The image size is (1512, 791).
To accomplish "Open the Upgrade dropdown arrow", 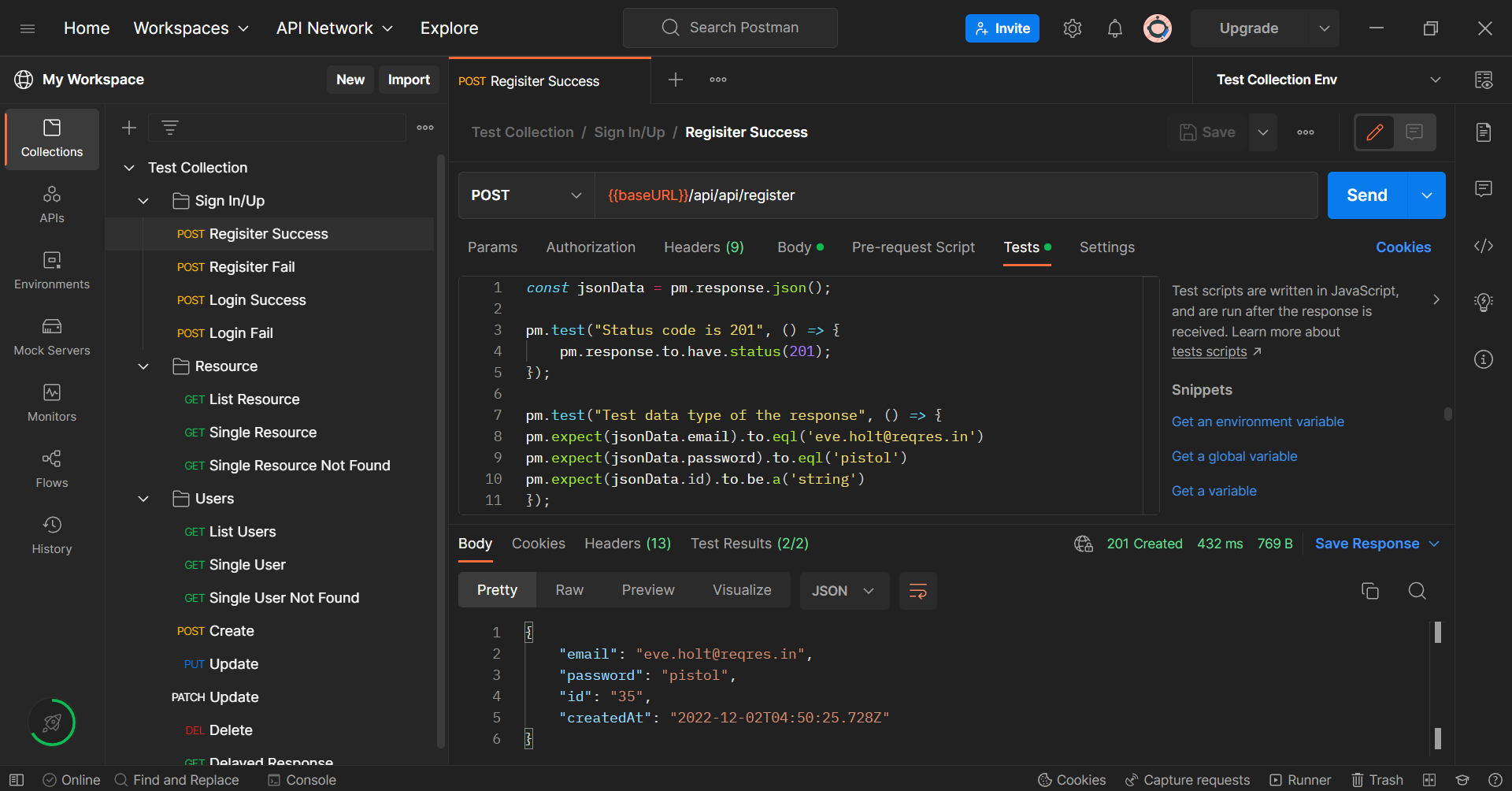I will pos(1324,28).
